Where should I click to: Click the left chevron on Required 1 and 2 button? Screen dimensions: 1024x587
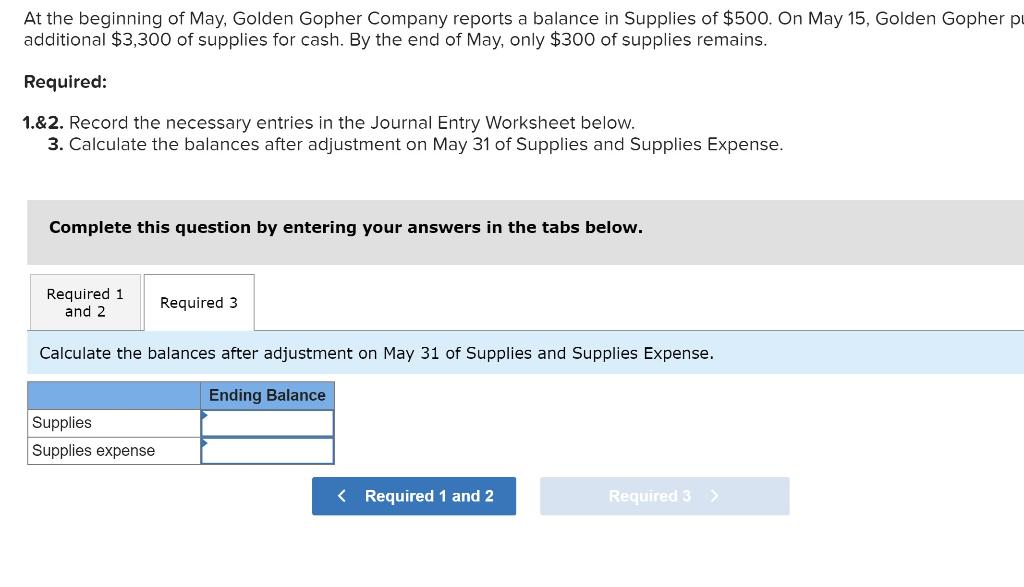[341, 495]
